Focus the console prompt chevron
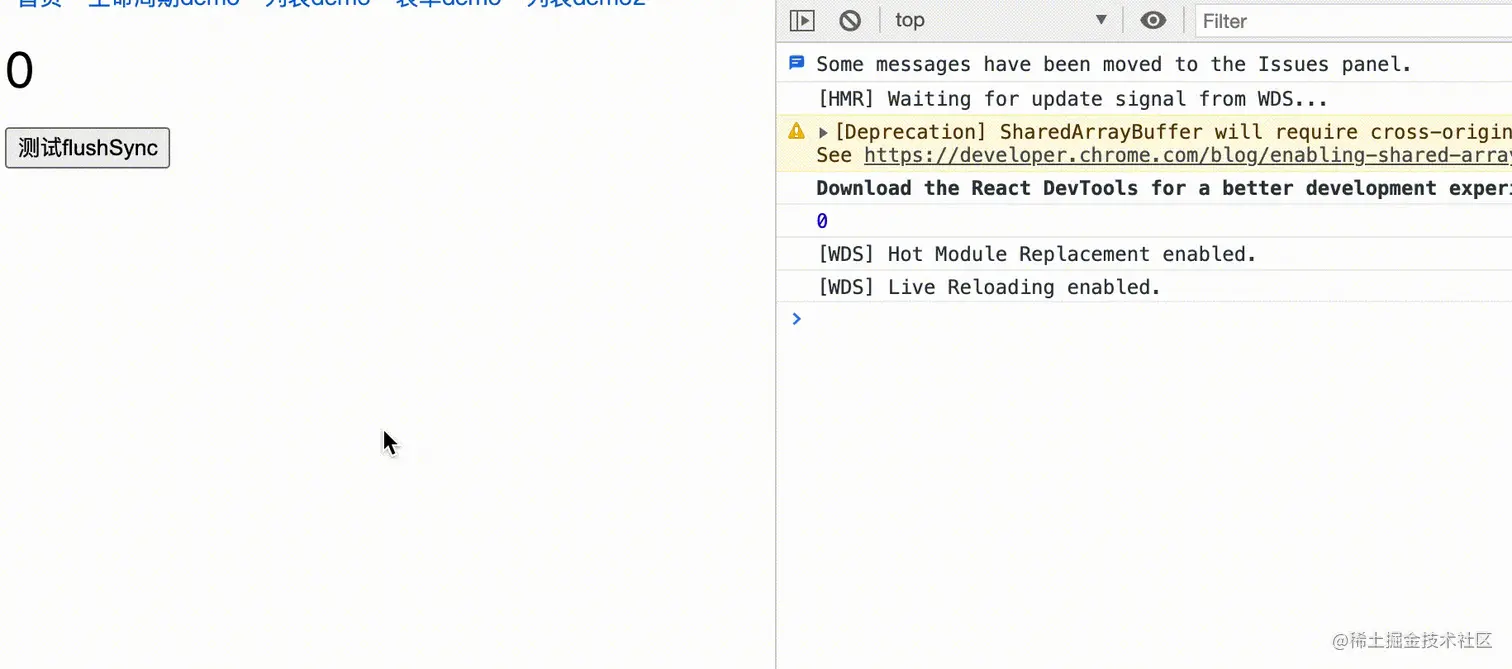 [797, 319]
